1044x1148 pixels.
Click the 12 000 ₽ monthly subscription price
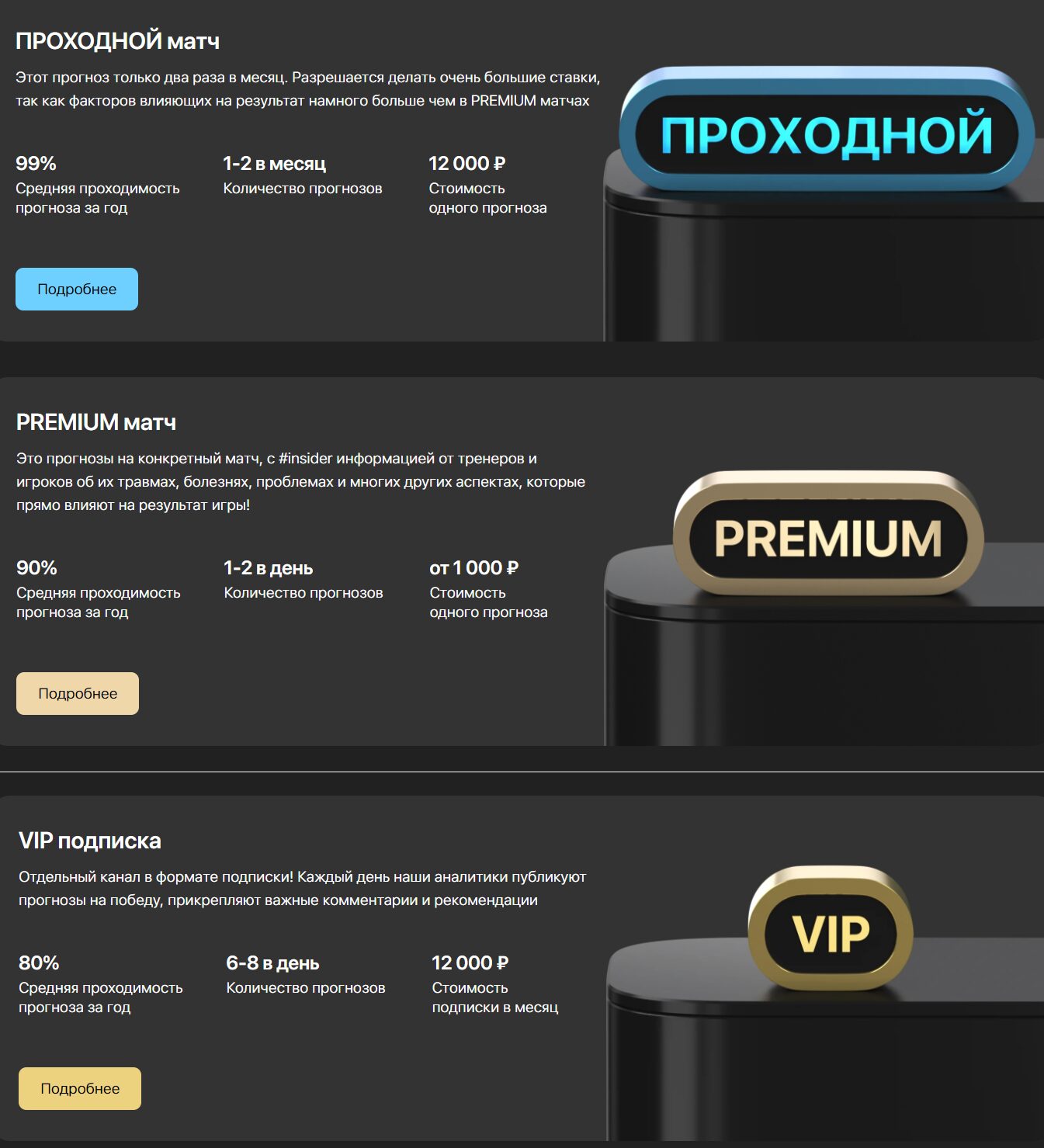point(470,963)
